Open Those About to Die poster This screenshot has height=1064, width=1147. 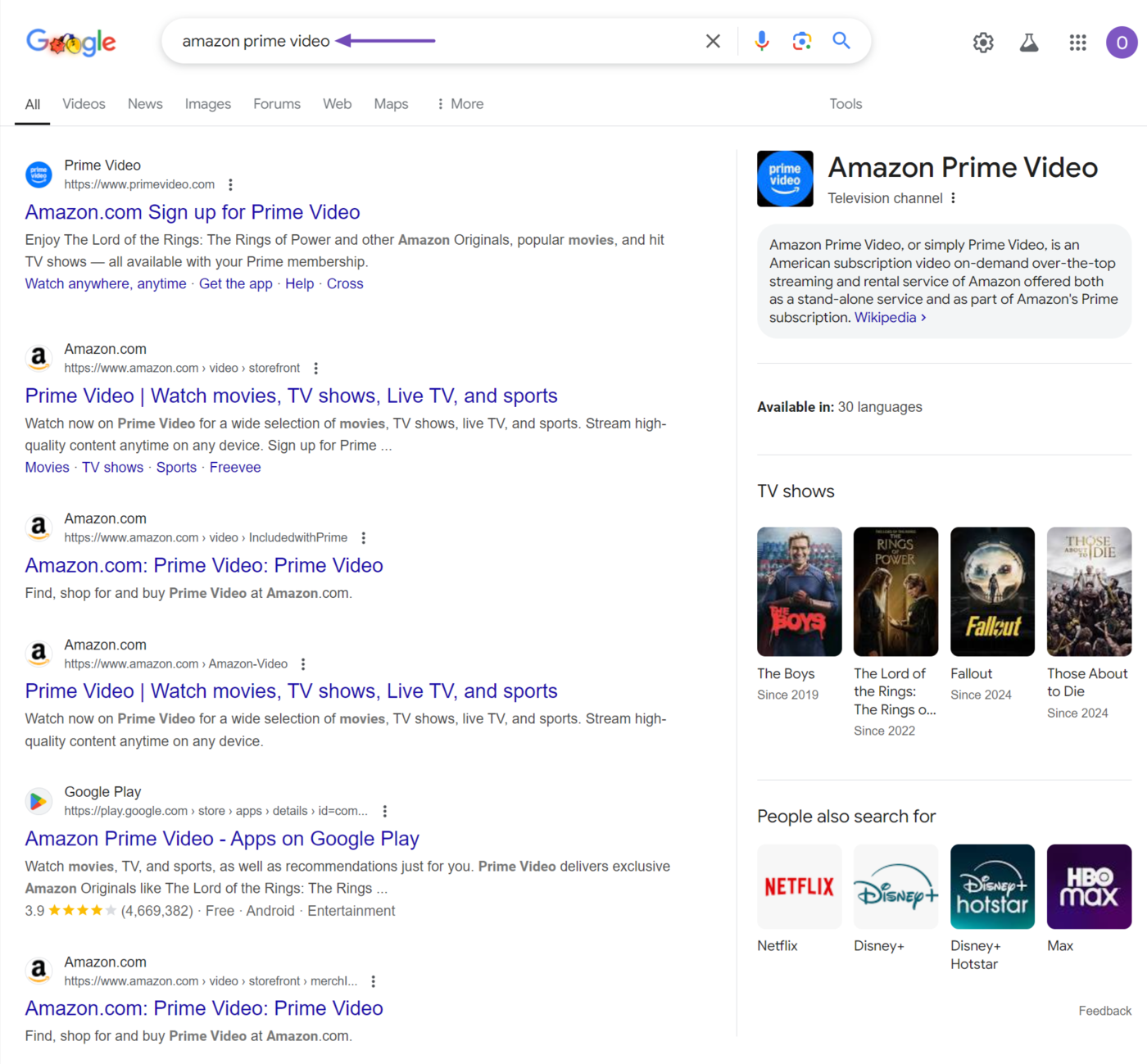(x=1089, y=591)
